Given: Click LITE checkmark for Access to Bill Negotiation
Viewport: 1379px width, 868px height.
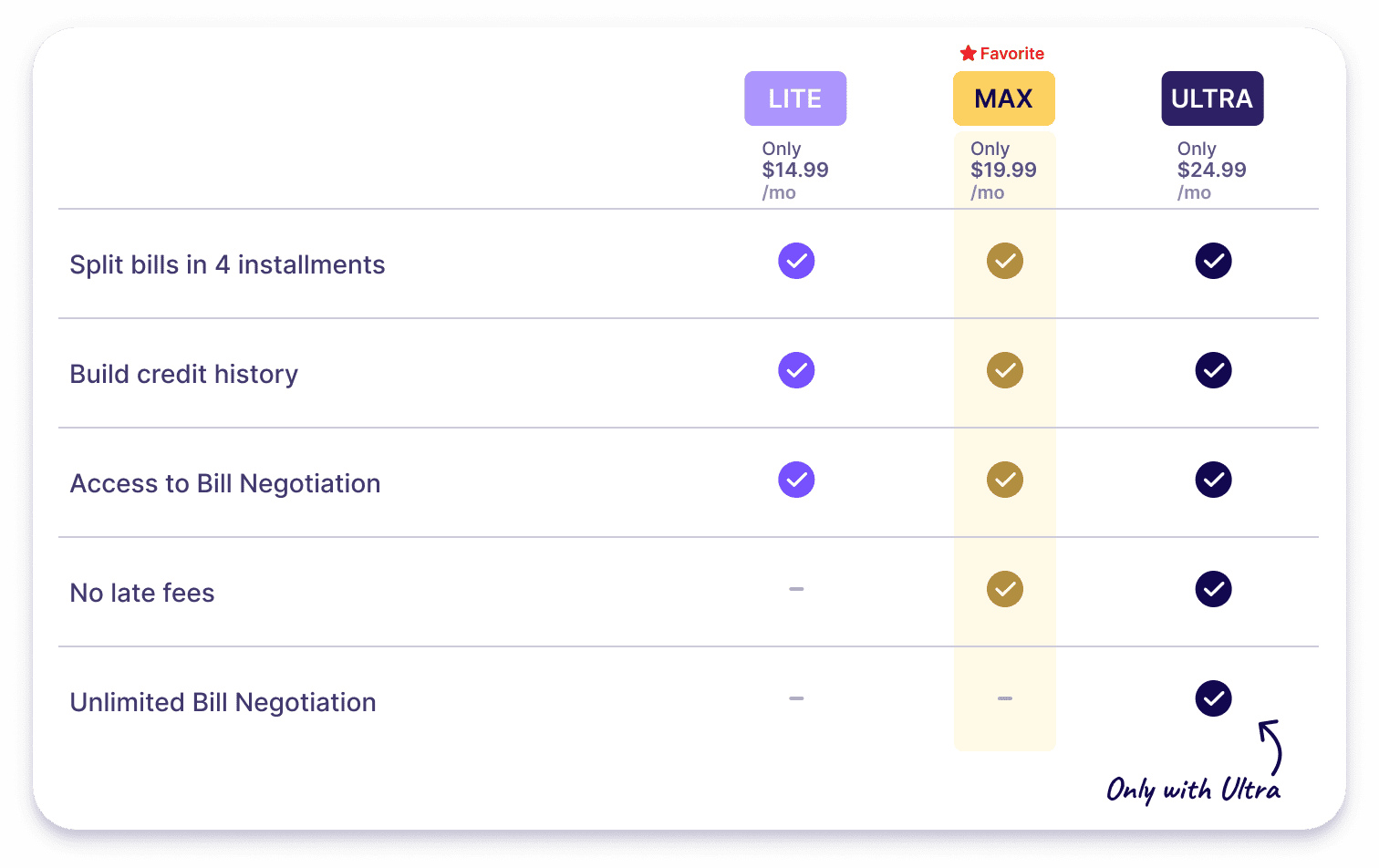Looking at the screenshot, I should click(796, 480).
